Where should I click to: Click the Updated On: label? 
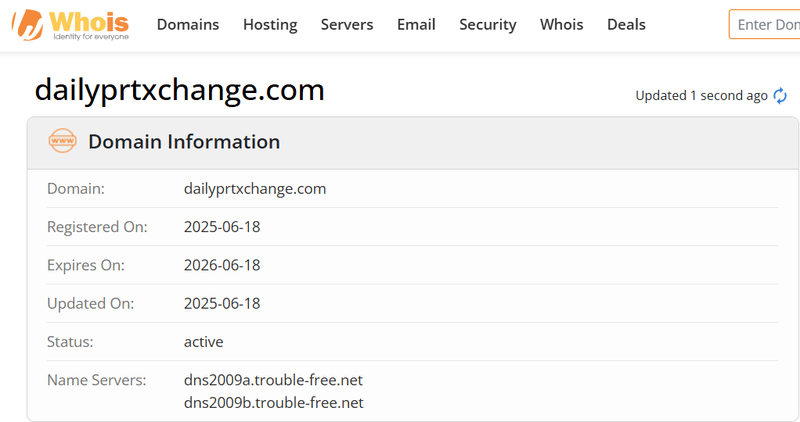[90, 303]
